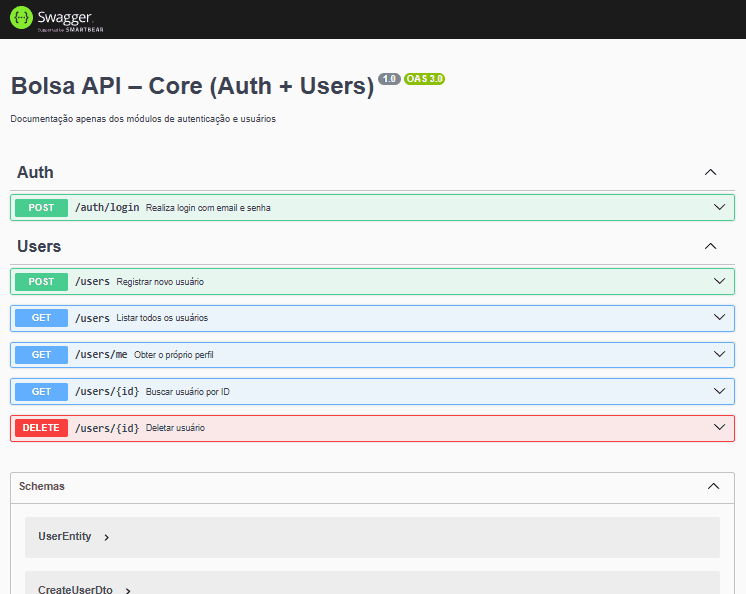Expand the UserEntity schema arrow
This screenshot has height=594, width=746.
point(107,537)
